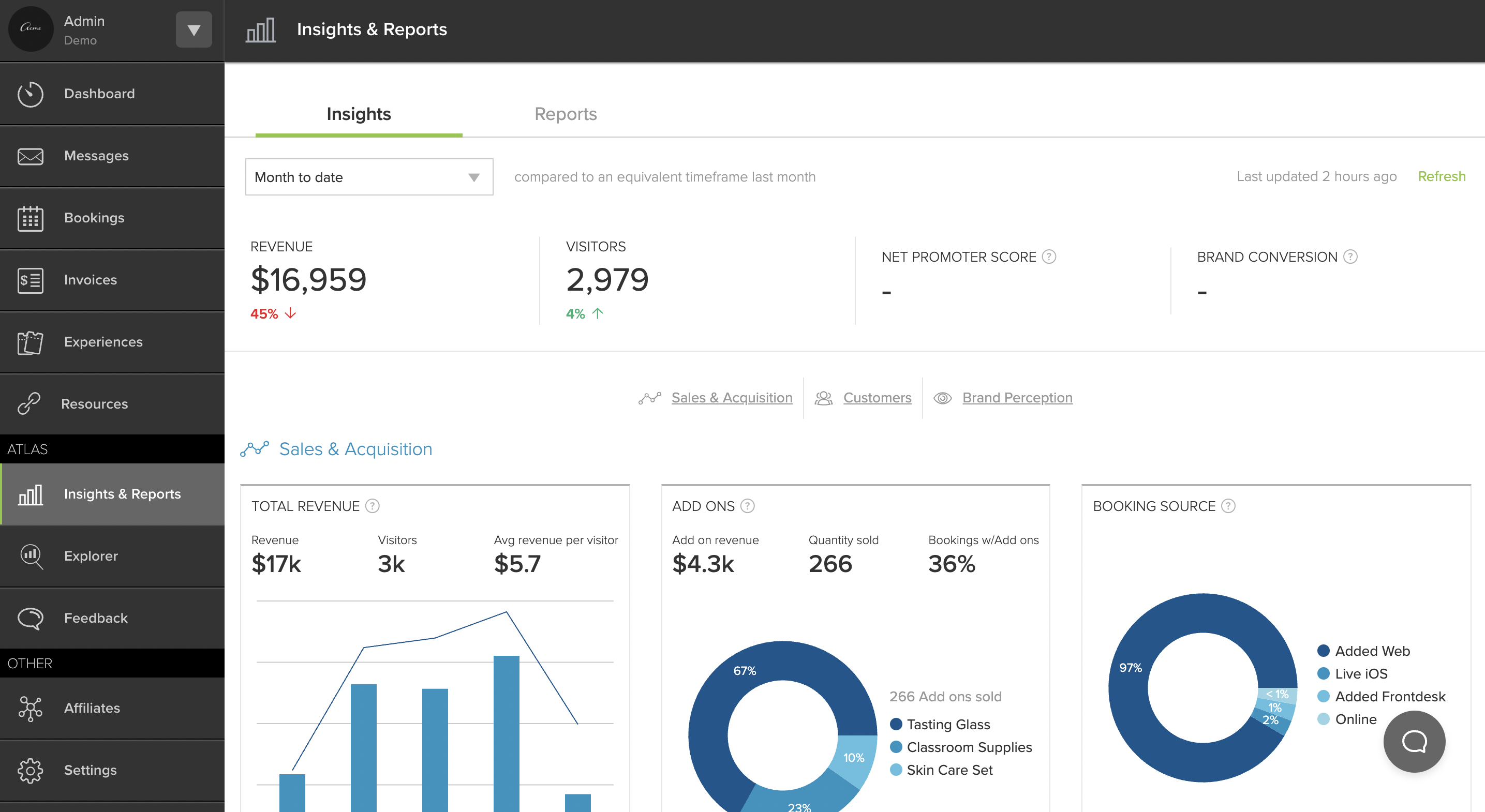Select the Customers insight section
The image size is (1485, 812).
[x=878, y=397]
